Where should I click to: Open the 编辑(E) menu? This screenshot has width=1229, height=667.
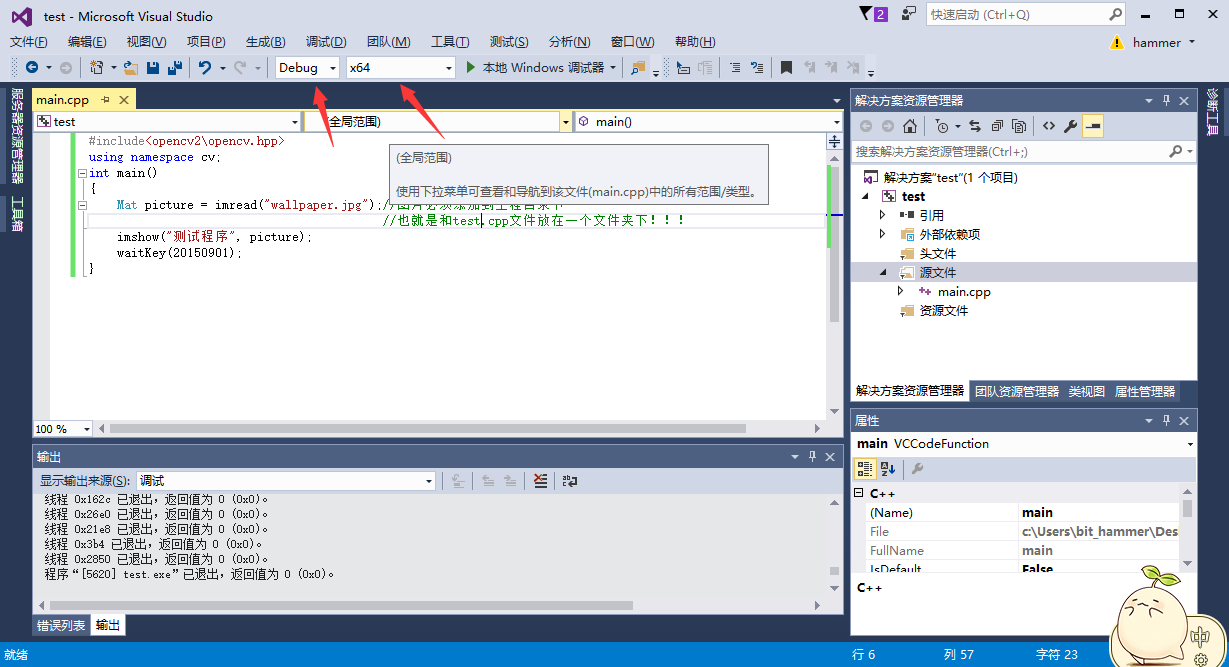coord(87,41)
